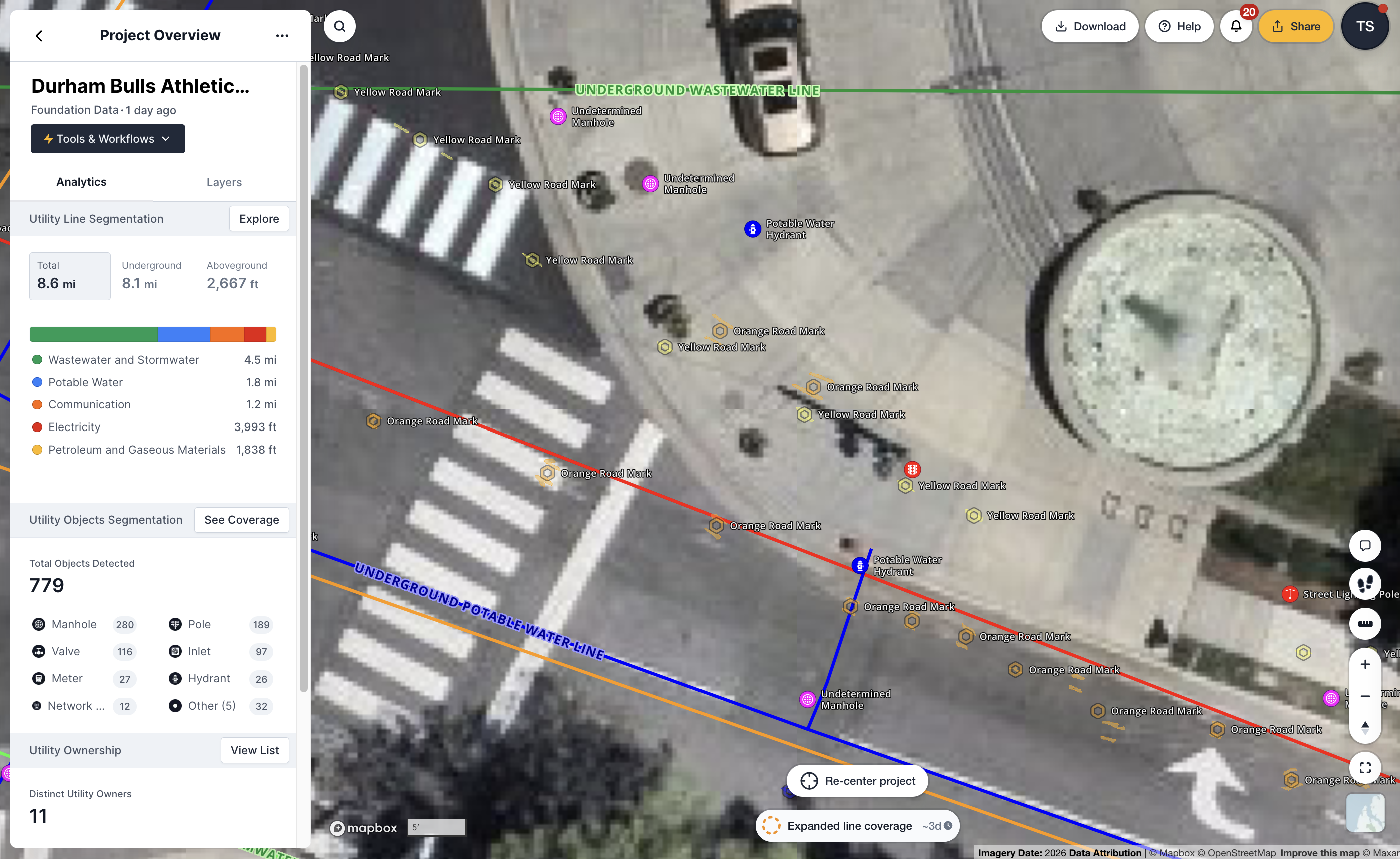The height and width of the screenshot is (859, 1400).
Task: Reset the map compass orientation
Action: 1365,728
